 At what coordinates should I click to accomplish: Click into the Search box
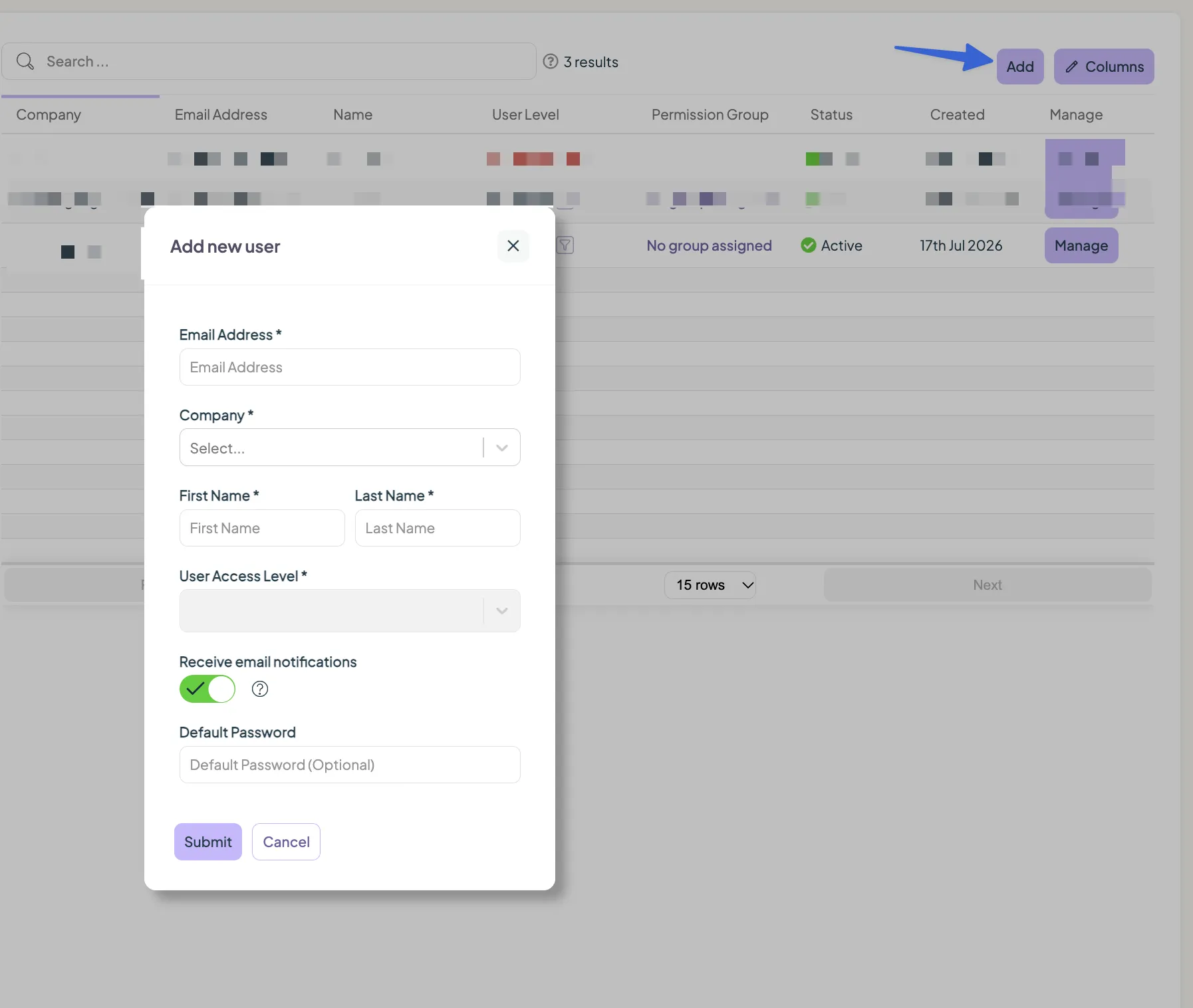tap(269, 61)
